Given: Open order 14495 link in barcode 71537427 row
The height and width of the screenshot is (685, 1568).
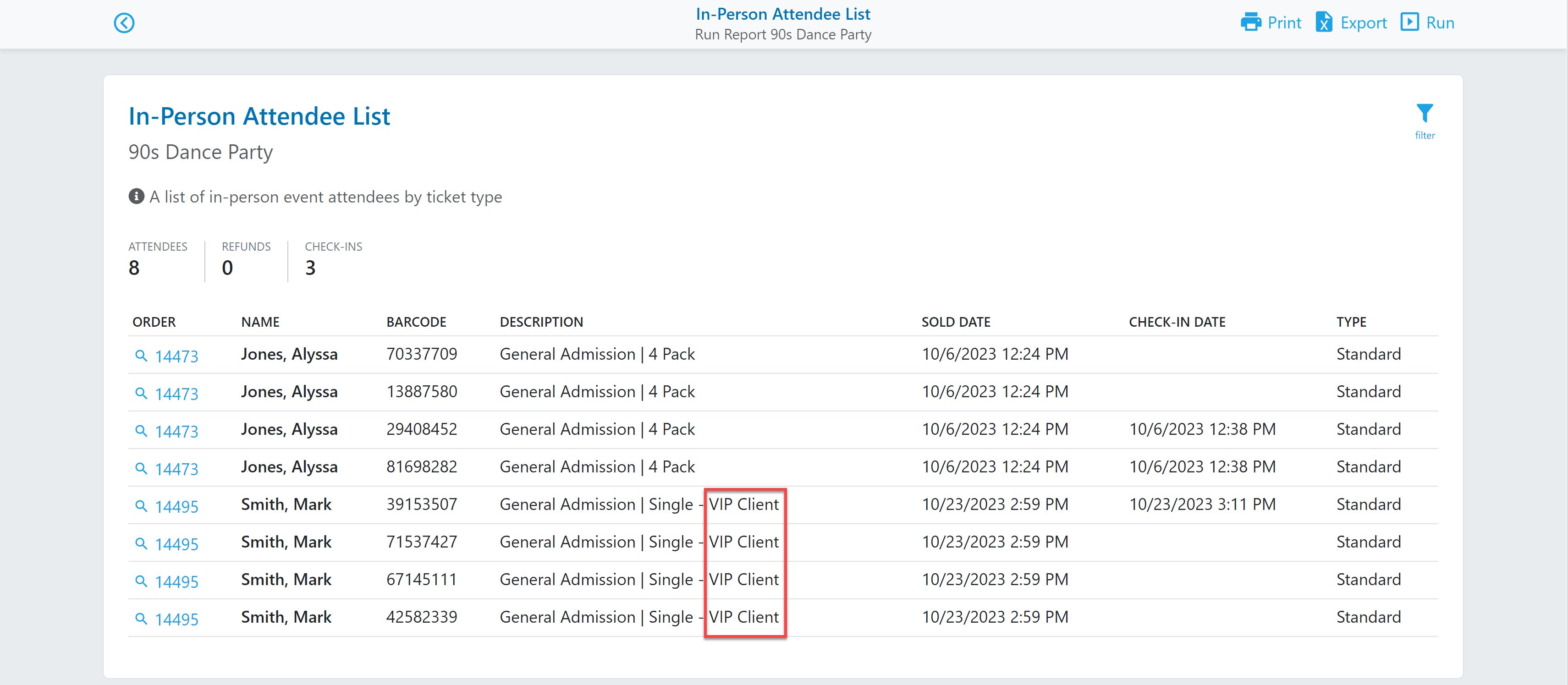Looking at the screenshot, I should pyautogui.click(x=176, y=544).
